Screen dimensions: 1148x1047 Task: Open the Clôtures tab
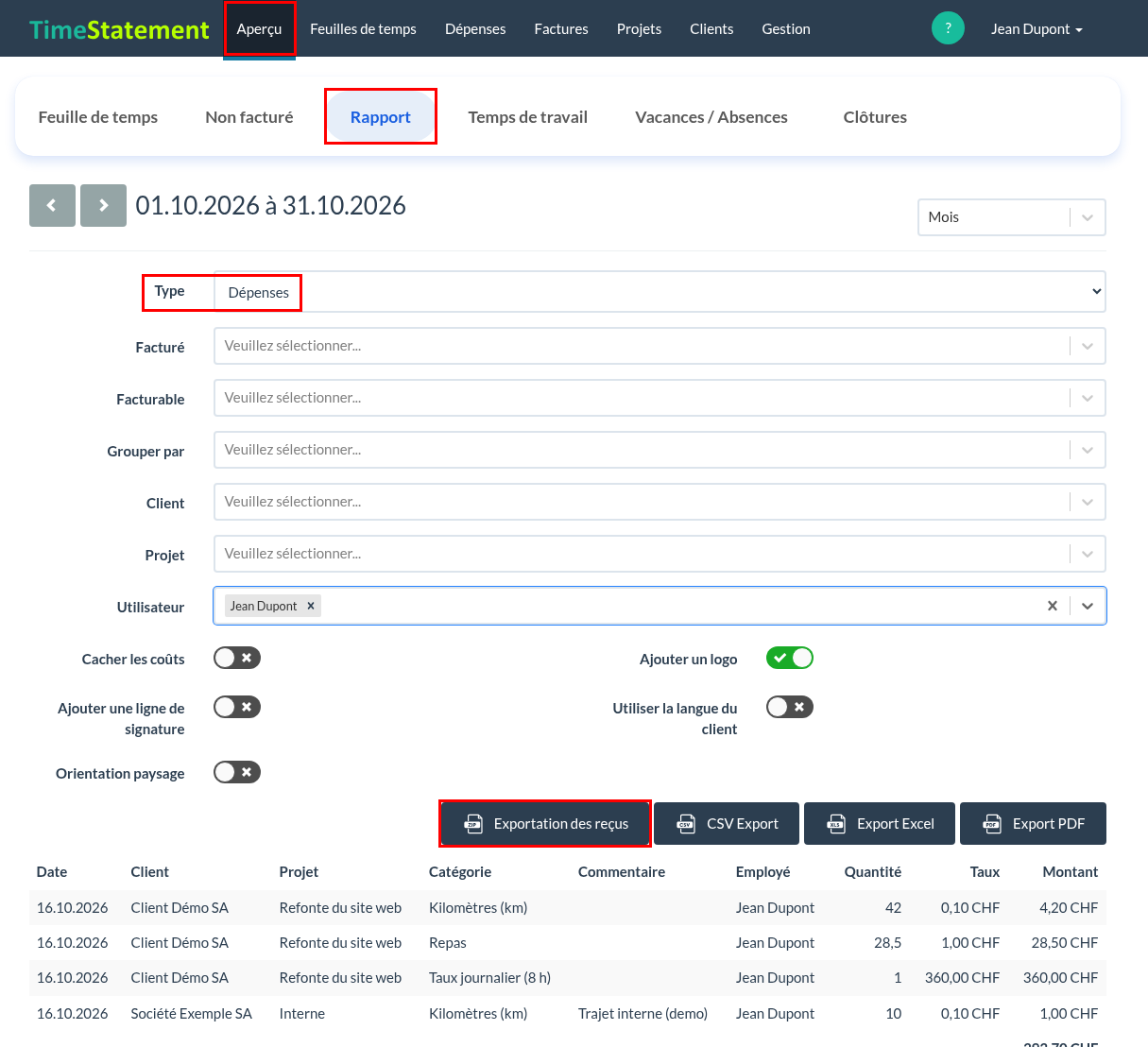[875, 117]
